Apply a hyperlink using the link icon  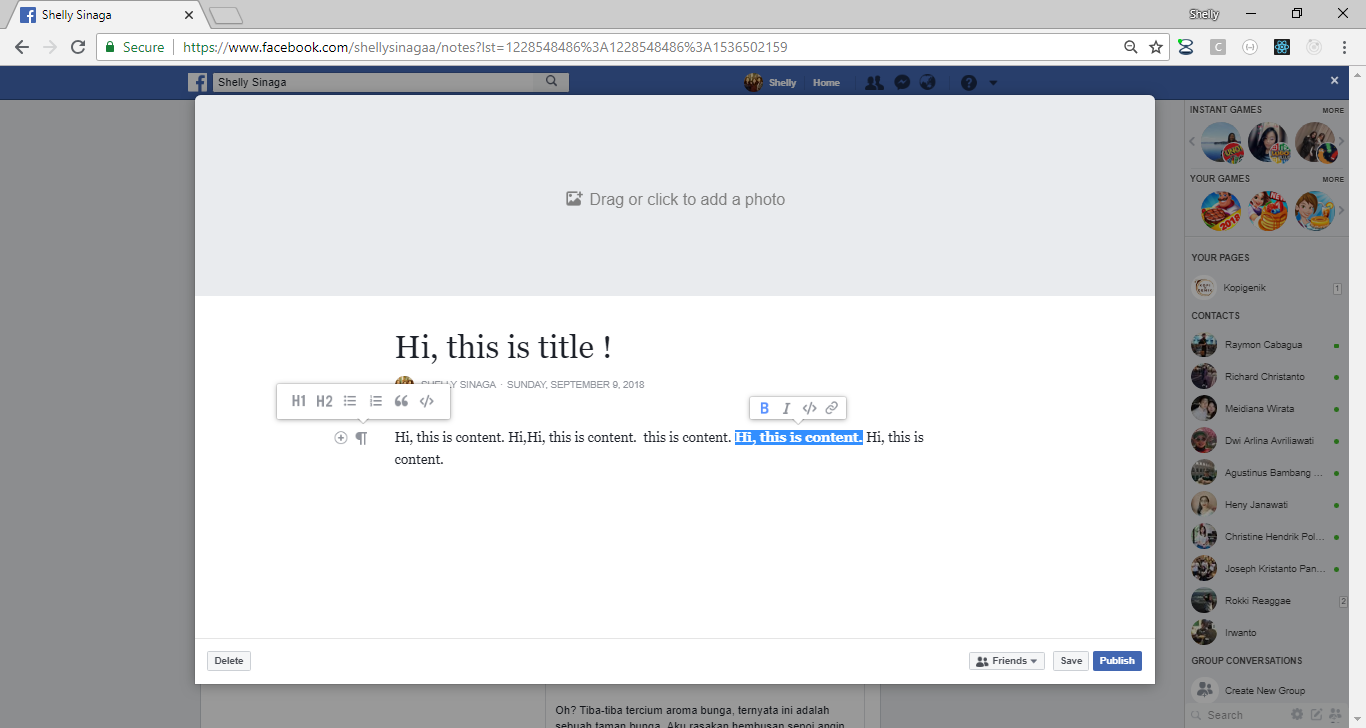(832, 408)
